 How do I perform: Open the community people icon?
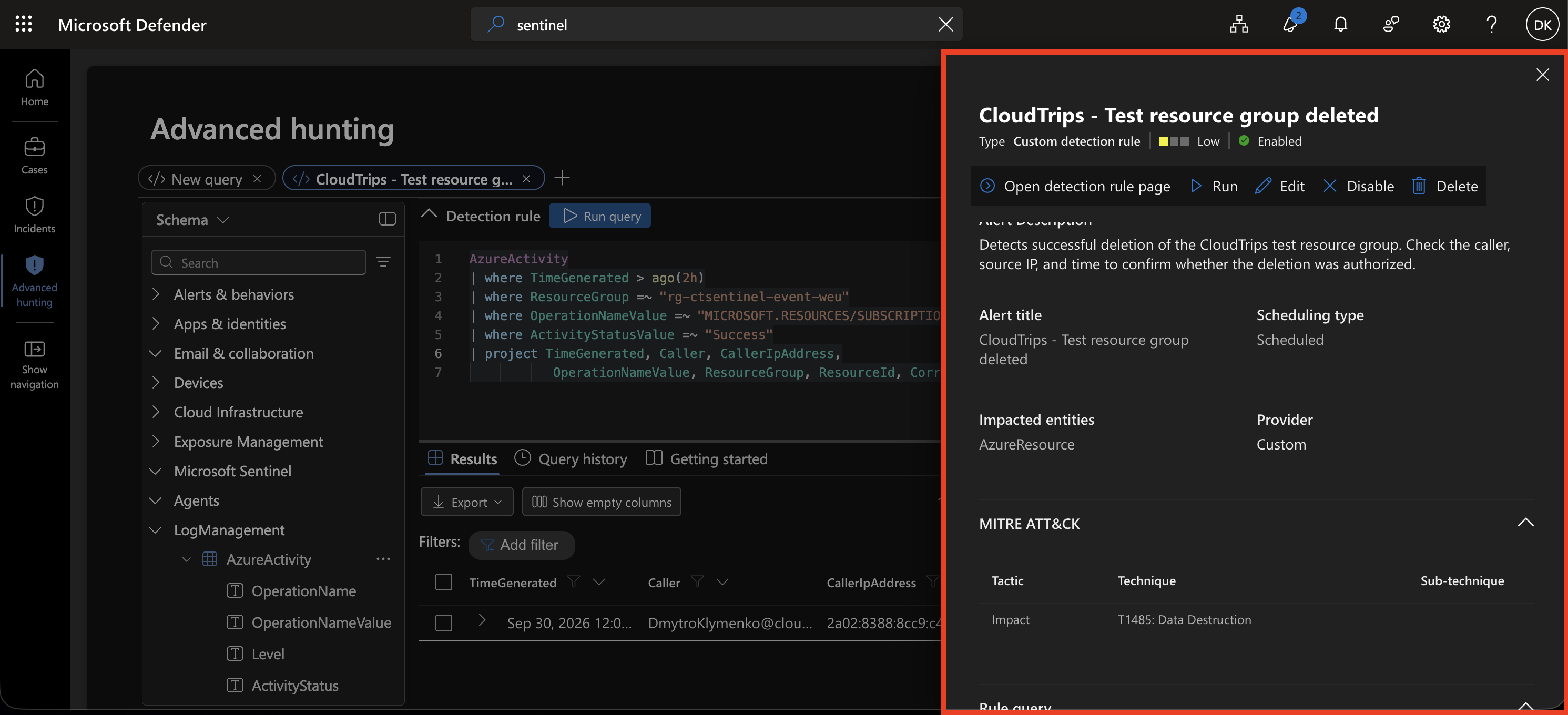(x=1391, y=24)
